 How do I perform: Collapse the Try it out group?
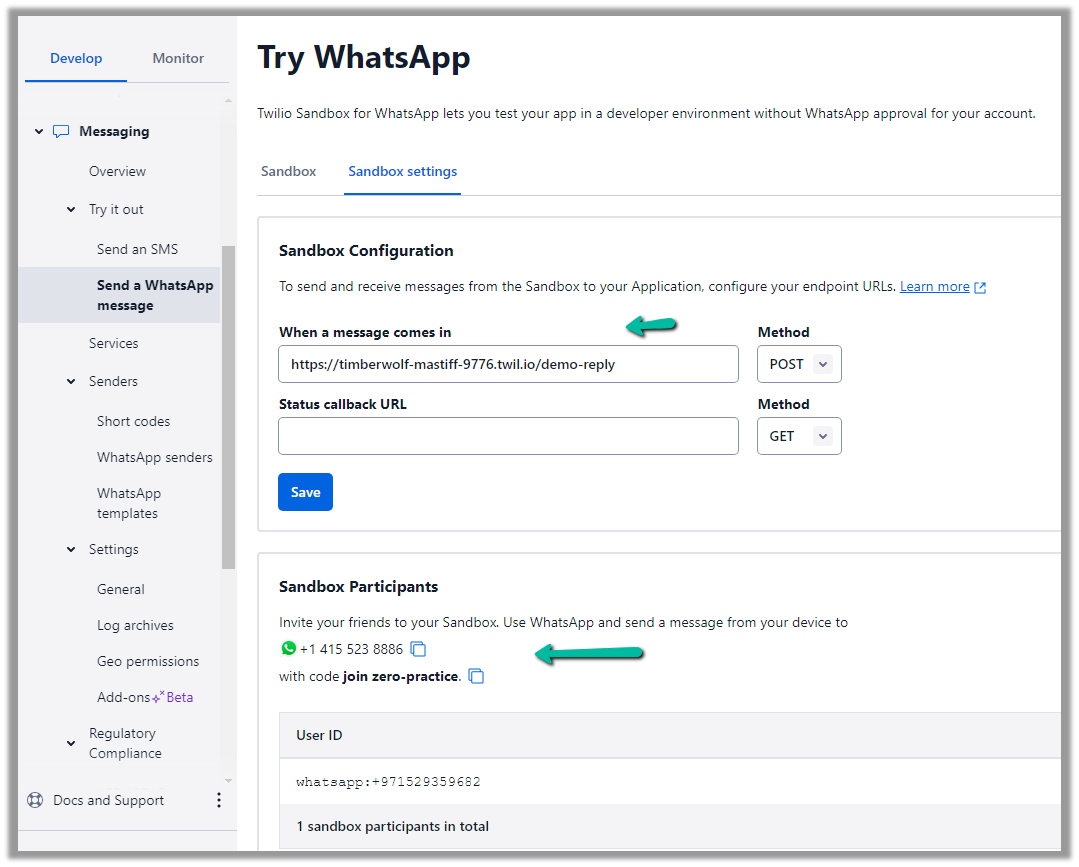pyautogui.click(x=71, y=209)
